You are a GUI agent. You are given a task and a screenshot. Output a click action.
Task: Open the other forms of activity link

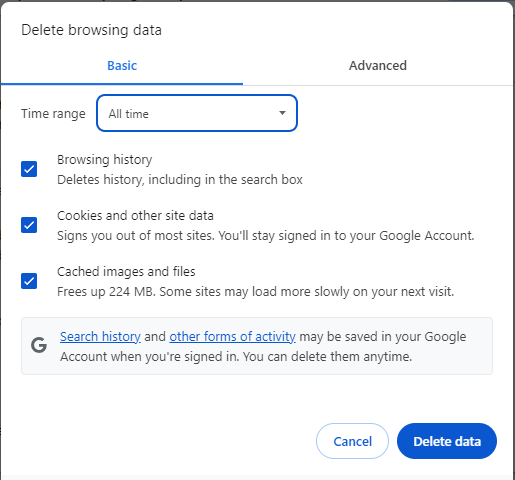click(x=232, y=337)
